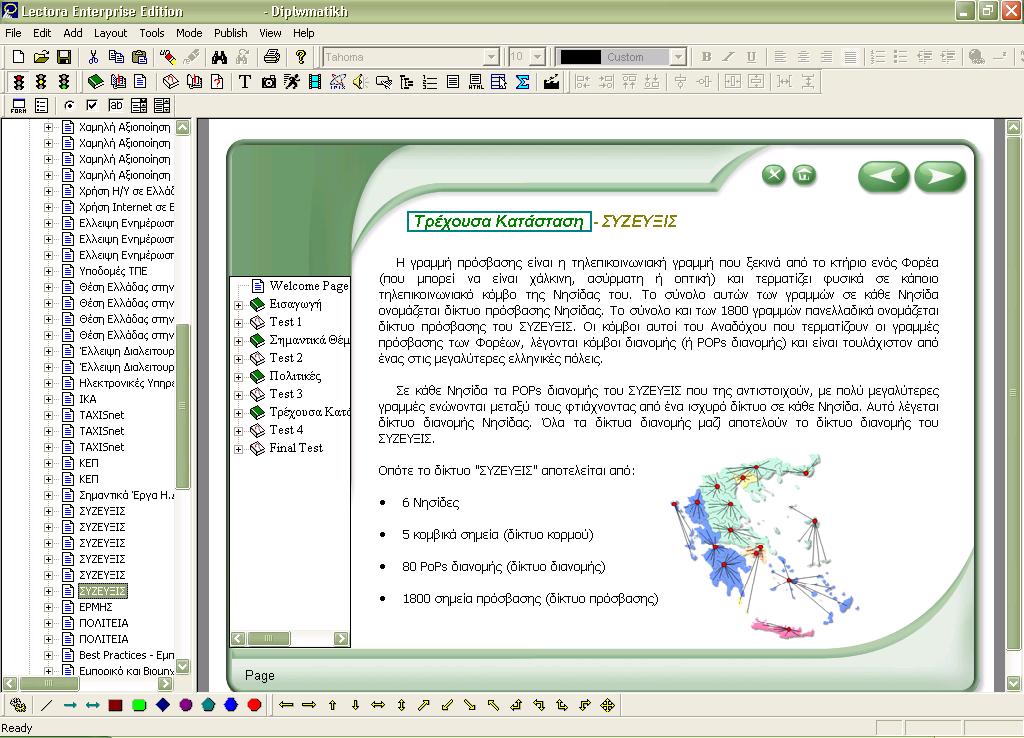Image resolution: width=1024 pixels, height=738 pixels.
Task: Open help with the yellow question mark icon
Action: (300, 57)
